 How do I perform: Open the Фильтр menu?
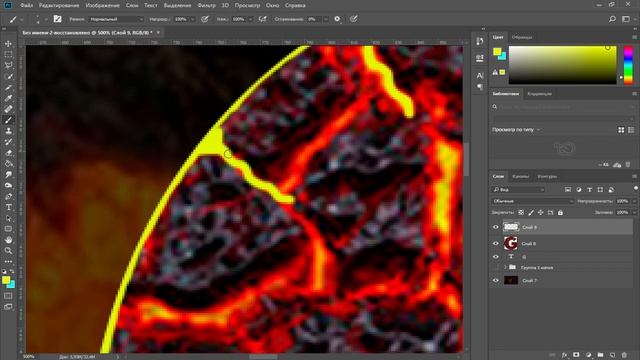pos(206,5)
